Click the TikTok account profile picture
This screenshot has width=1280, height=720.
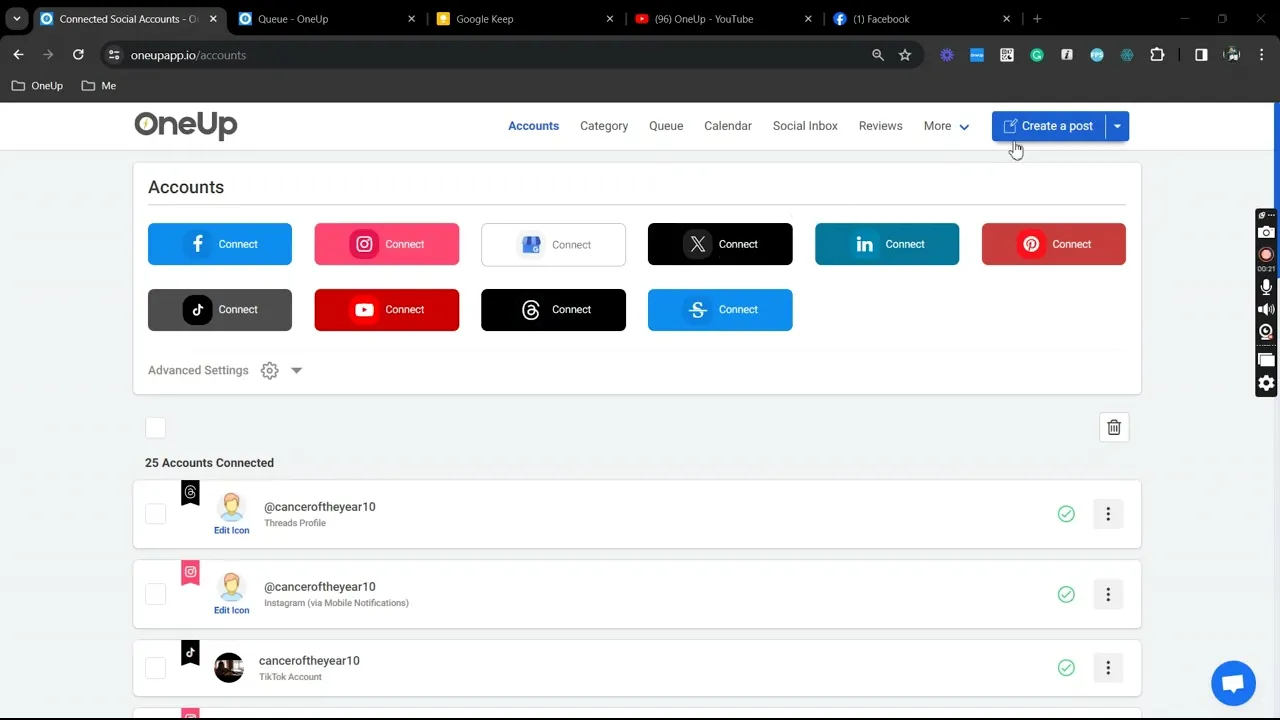(x=229, y=668)
